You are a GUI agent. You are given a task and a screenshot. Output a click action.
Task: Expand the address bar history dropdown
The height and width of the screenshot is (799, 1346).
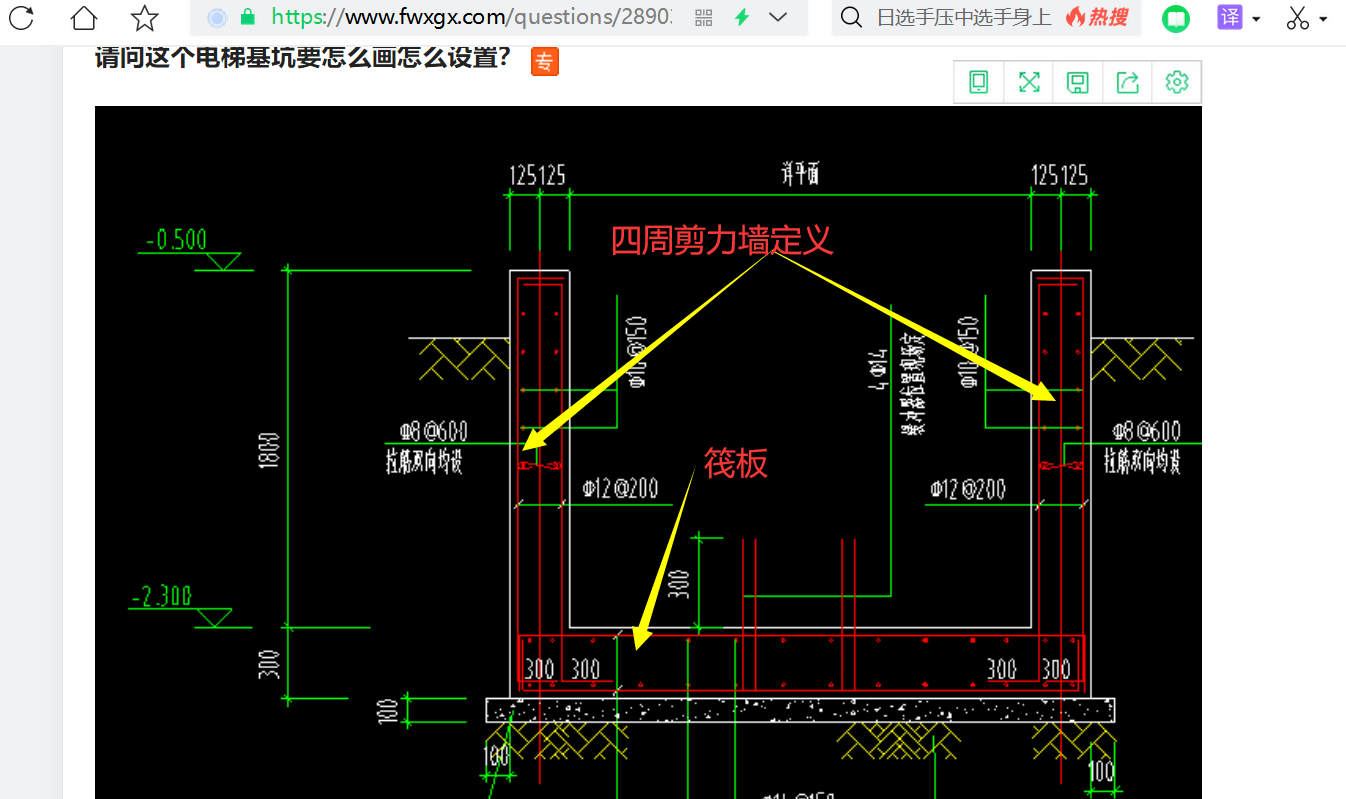click(778, 17)
